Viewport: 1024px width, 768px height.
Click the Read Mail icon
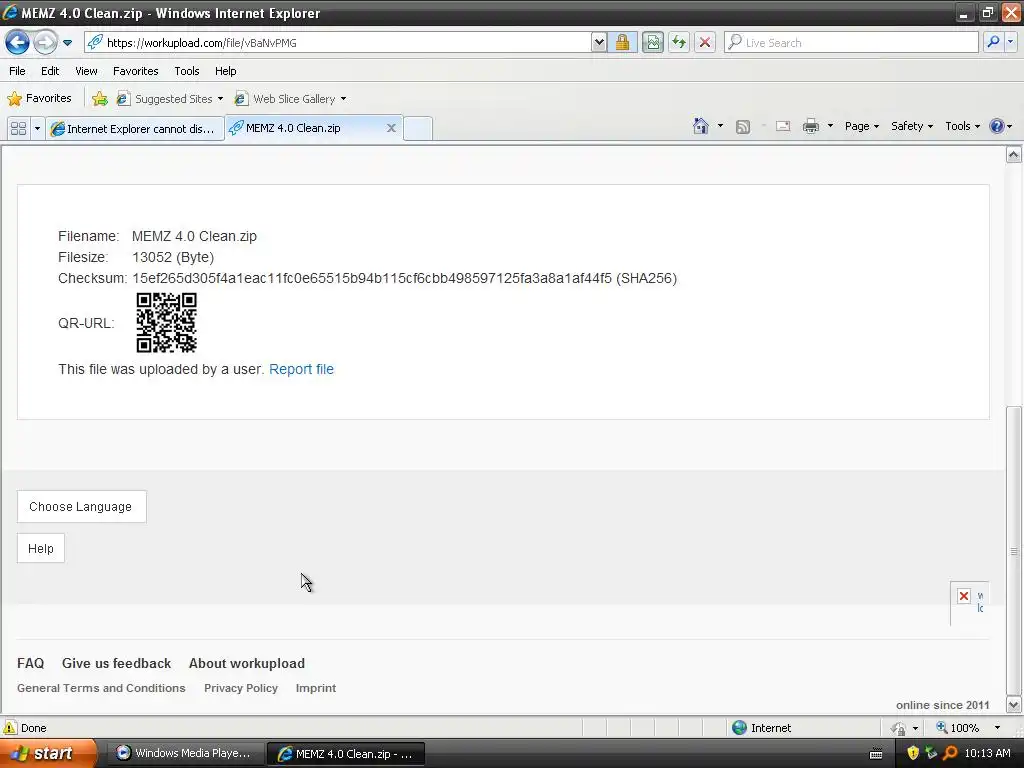(783, 127)
